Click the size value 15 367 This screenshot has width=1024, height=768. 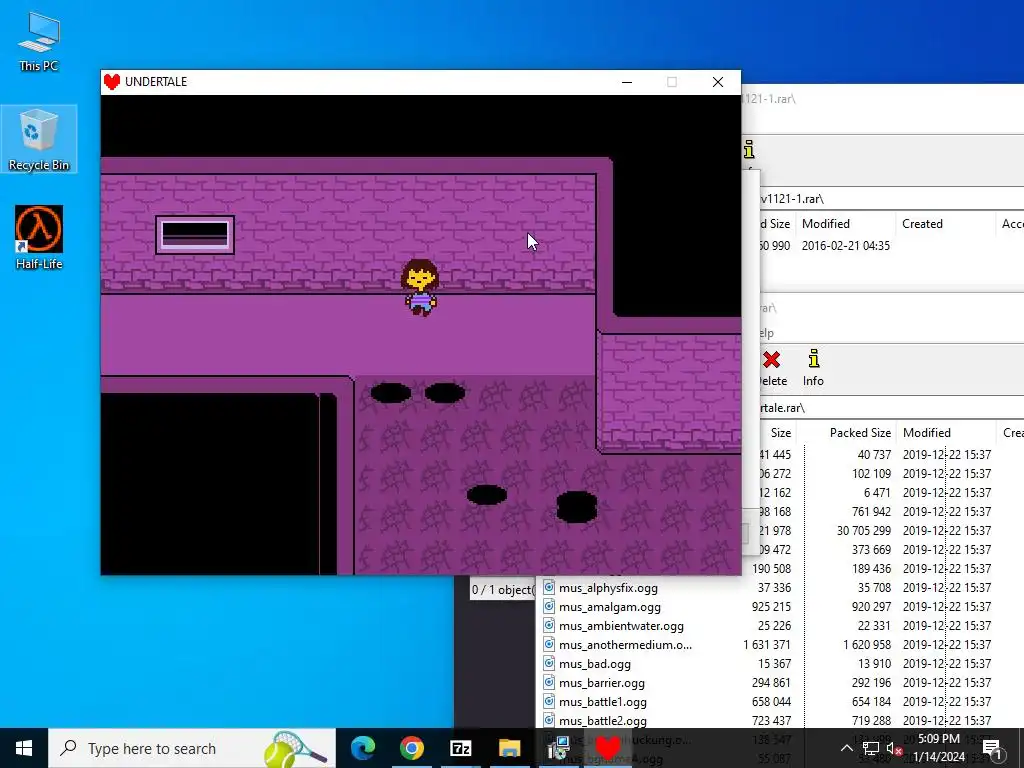tap(774, 664)
